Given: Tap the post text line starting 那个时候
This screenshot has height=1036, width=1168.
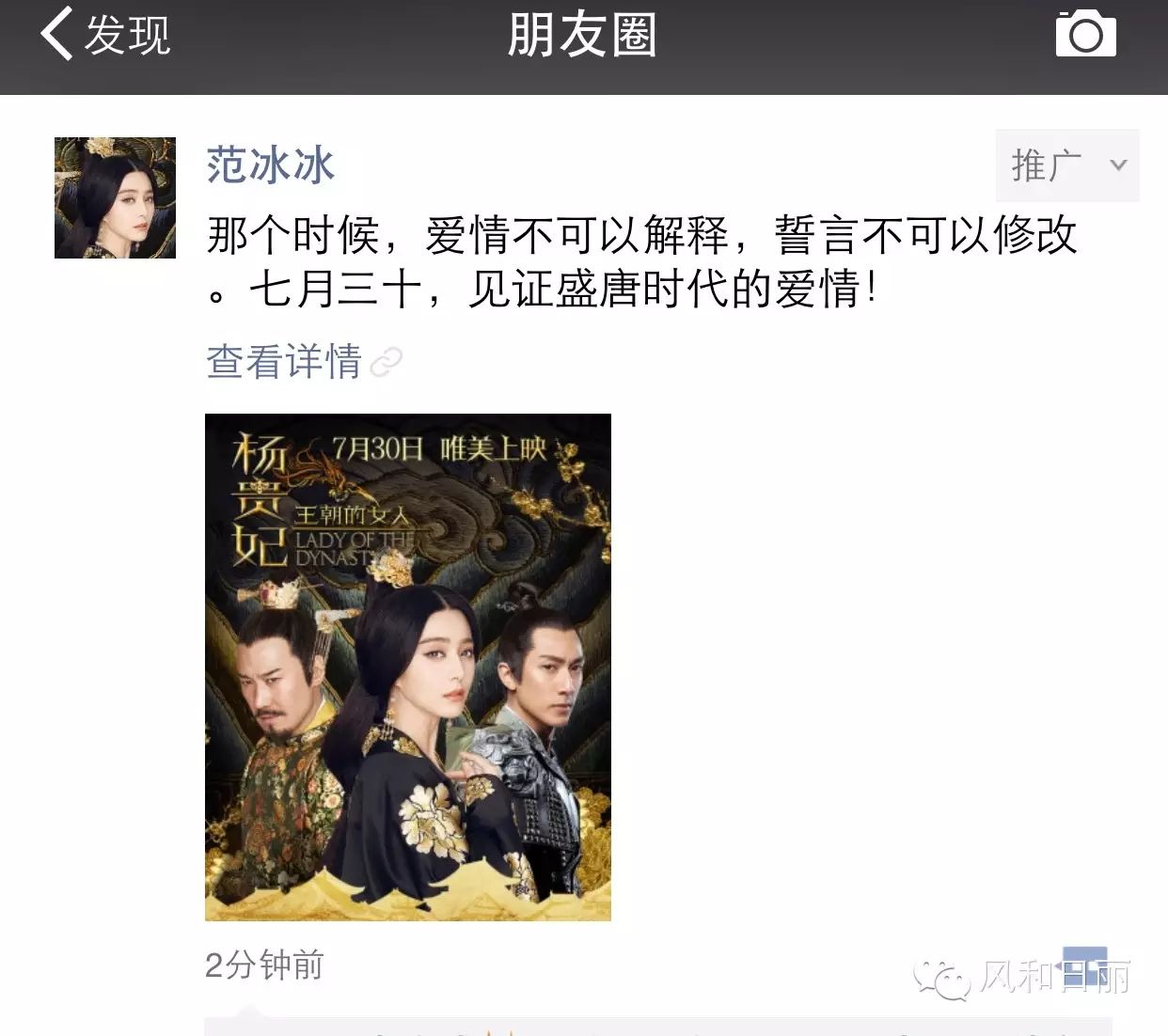Looking at the screenshot, I should [x=642, y=235].
